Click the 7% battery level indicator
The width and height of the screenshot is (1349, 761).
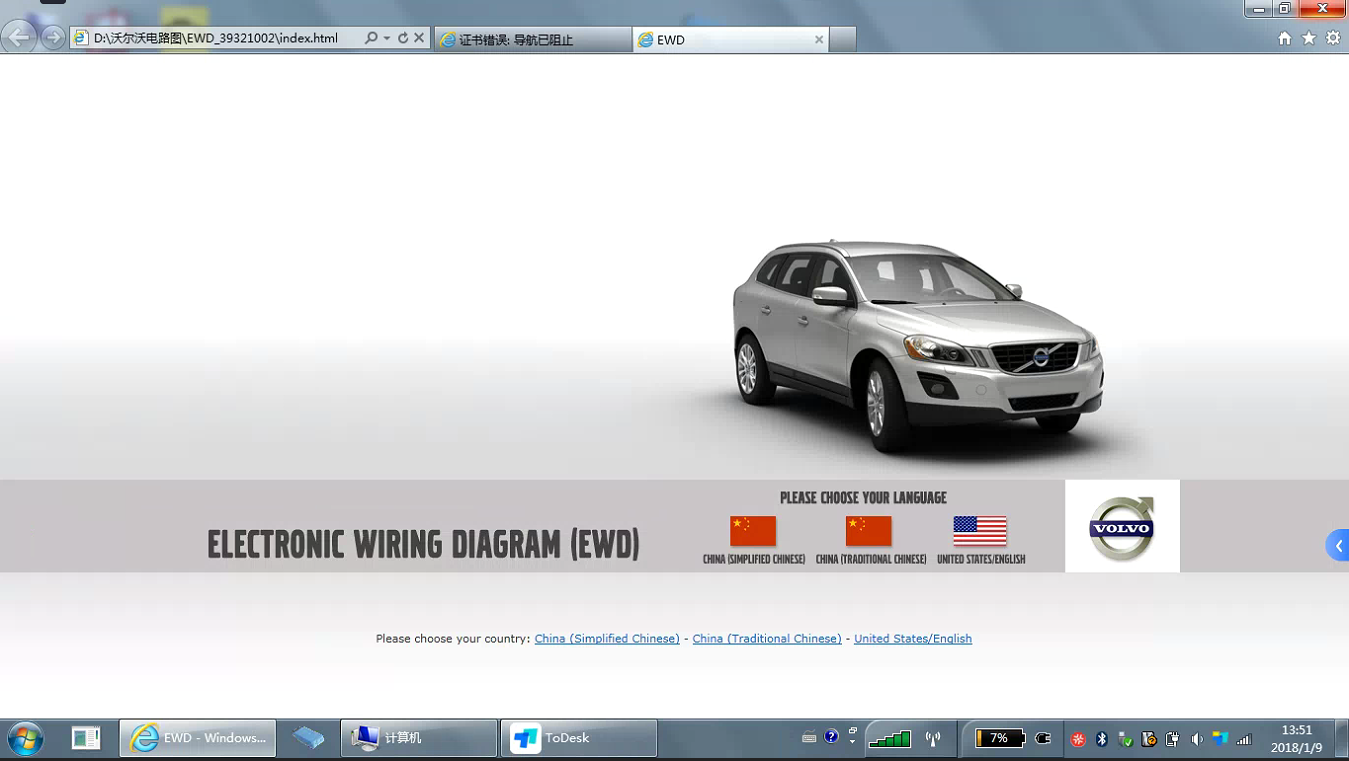coord(1000,739)
